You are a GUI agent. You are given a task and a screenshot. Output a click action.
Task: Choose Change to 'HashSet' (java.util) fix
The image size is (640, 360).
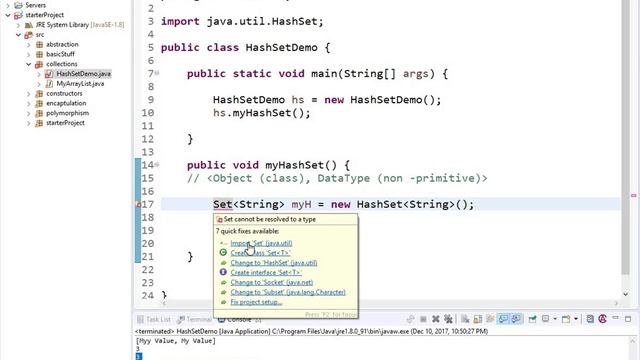click(x=274, y=263)
